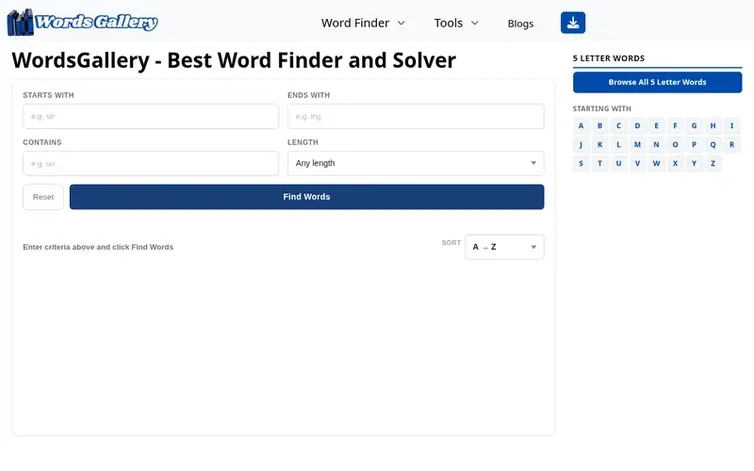
Task: Open the A → Z sort dropdown
Action: (504, 247)
